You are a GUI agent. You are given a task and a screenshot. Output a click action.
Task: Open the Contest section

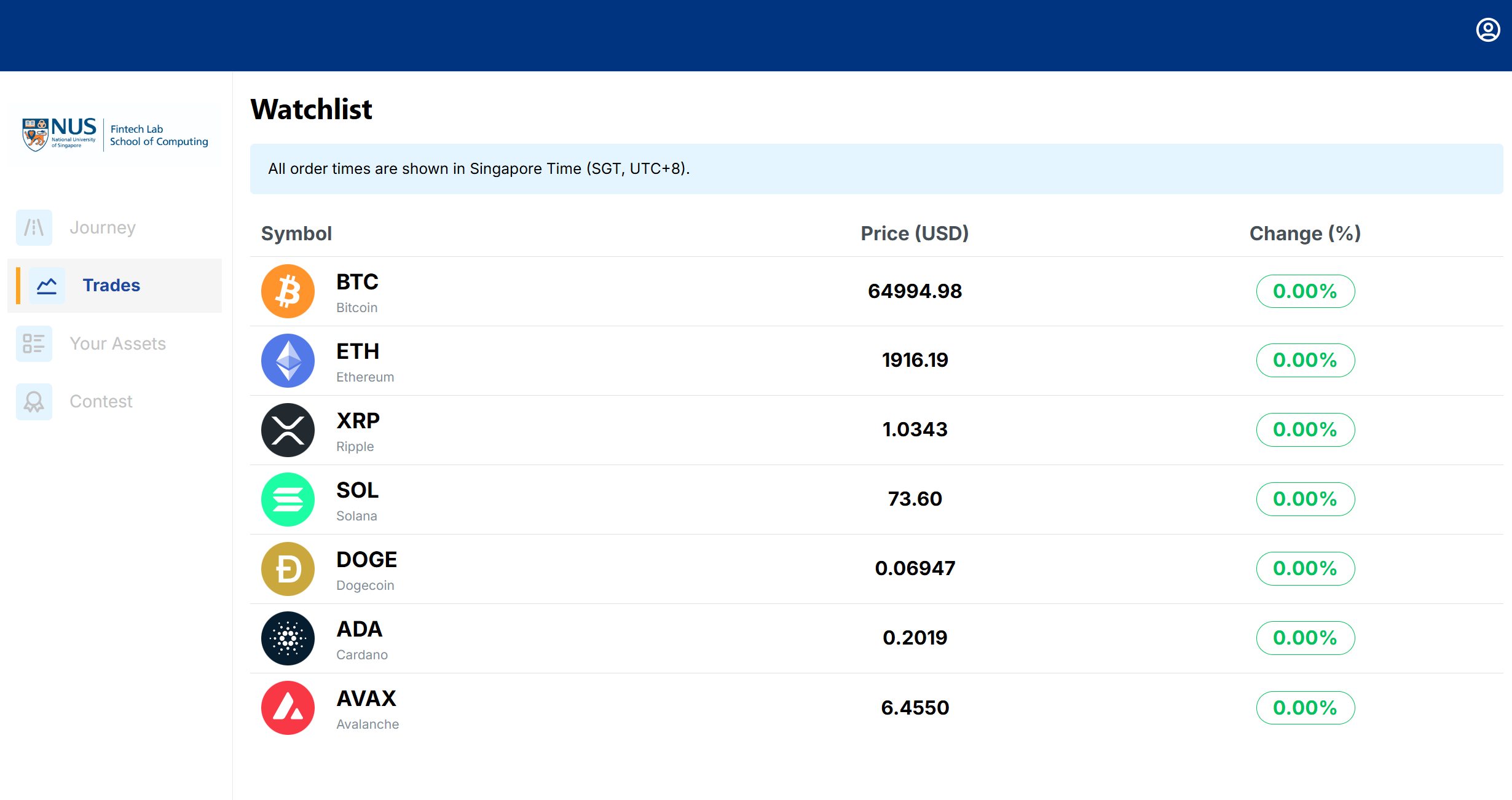pyautogui.click(x=115, y=402)
